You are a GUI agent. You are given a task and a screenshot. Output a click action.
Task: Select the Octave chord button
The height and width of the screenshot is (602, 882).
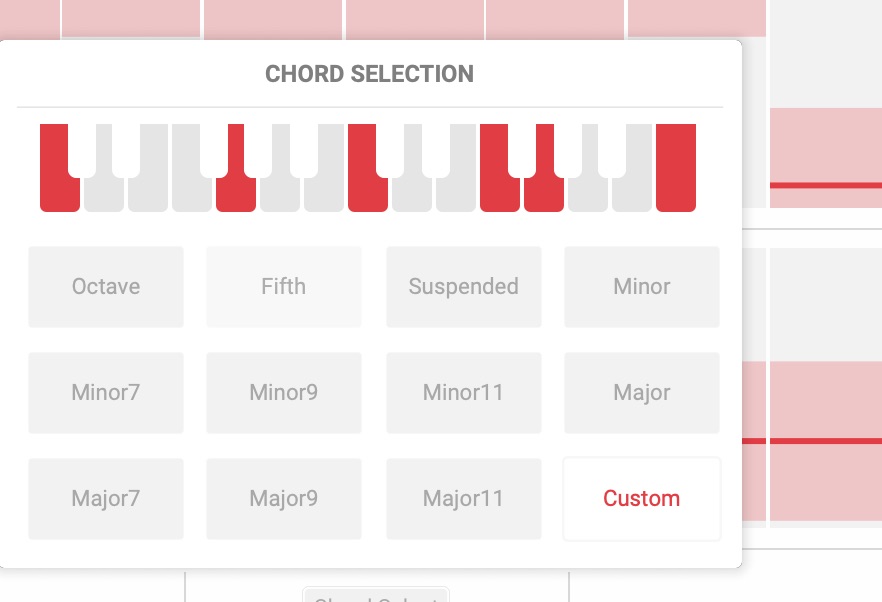coord(106,287)
